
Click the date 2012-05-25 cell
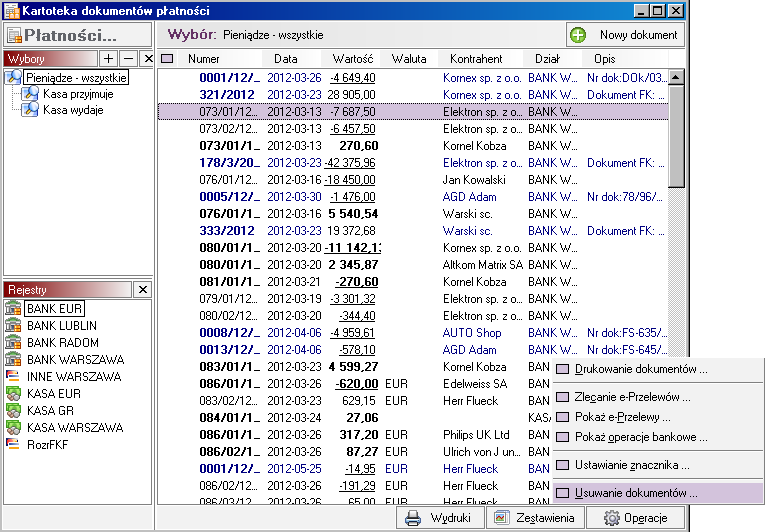[x=294, y=469]
